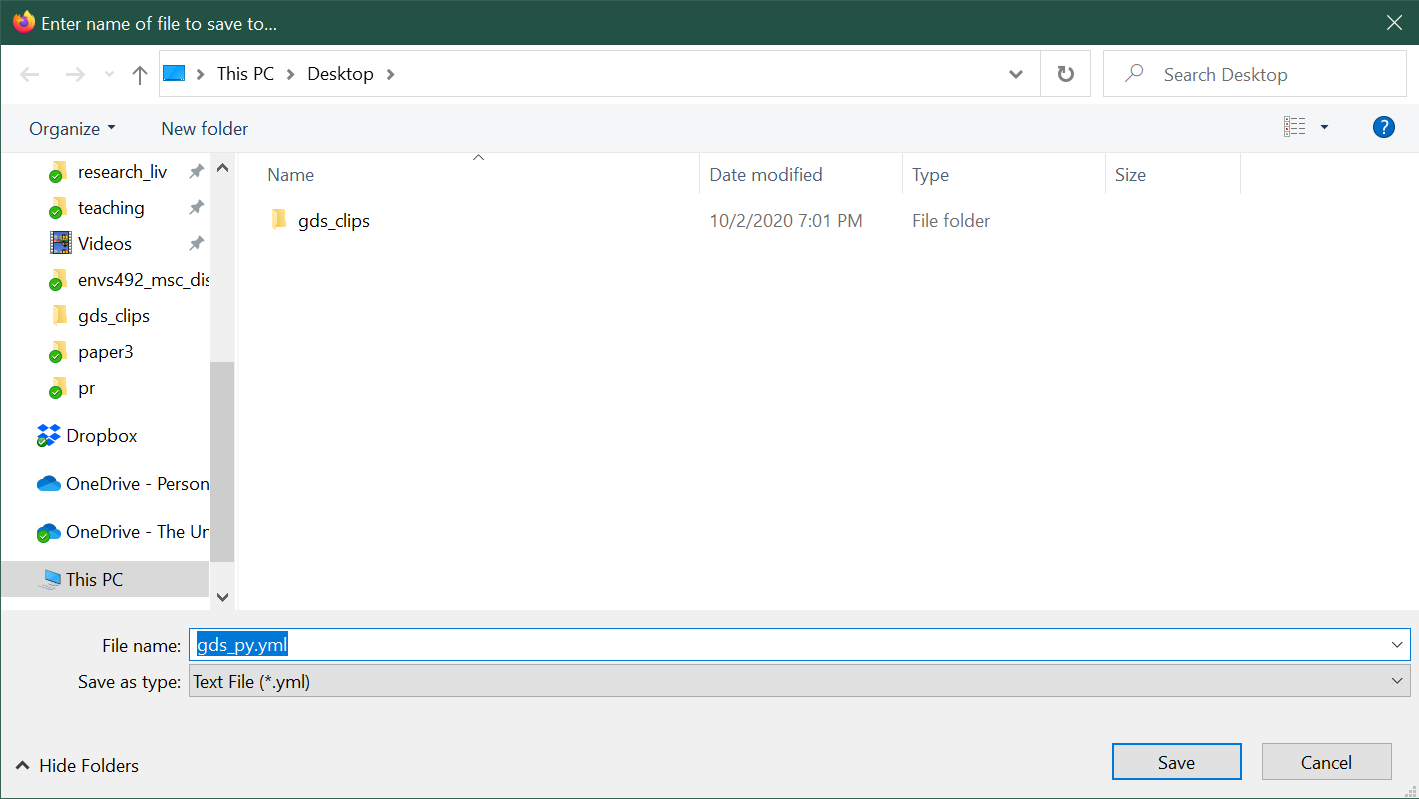Open the Save as type dropdown
This screenshot has width=1419, height=799.
tap(1397, 681)
